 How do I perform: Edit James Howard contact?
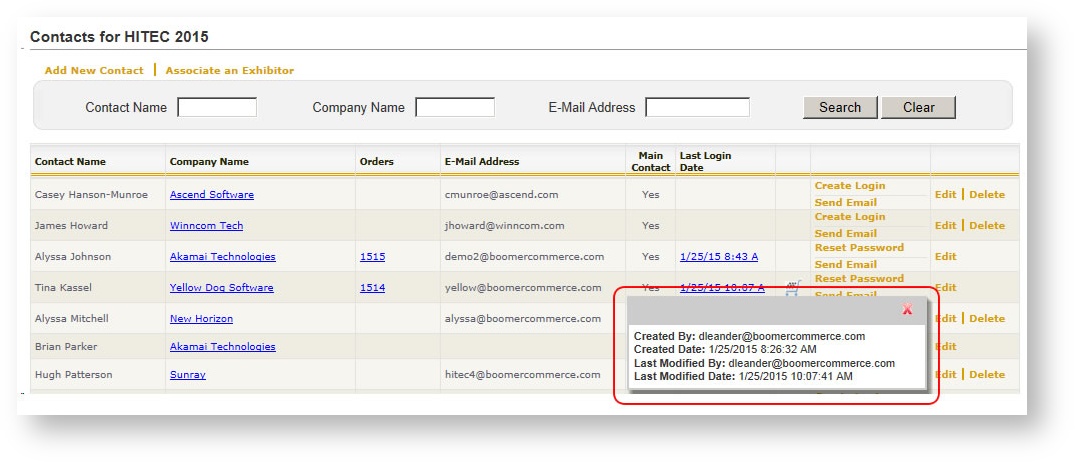(945, 226)
